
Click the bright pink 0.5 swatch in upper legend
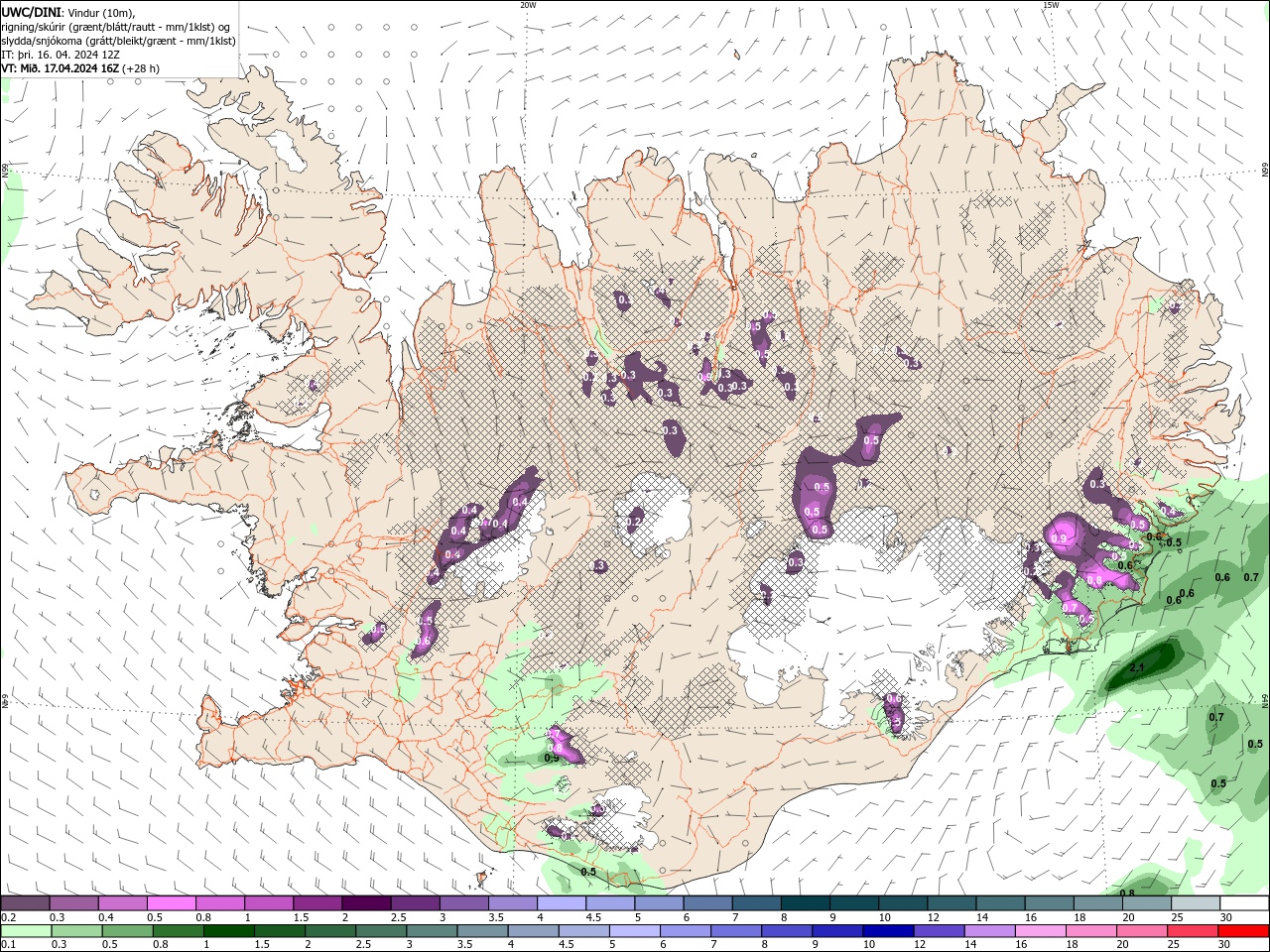[x=171, y=903]
